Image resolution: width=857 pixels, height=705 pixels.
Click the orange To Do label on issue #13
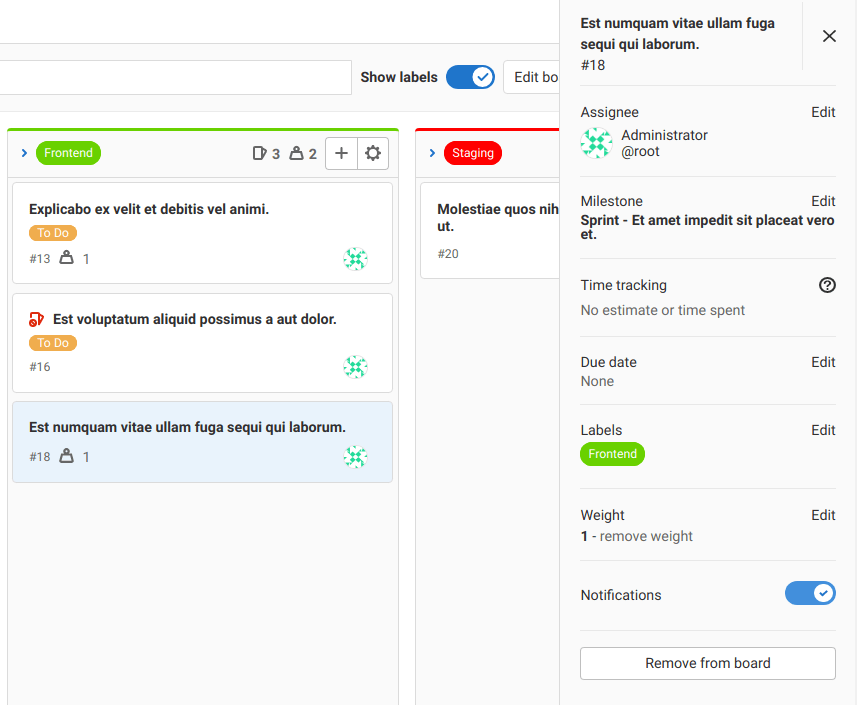coord(53,233)
